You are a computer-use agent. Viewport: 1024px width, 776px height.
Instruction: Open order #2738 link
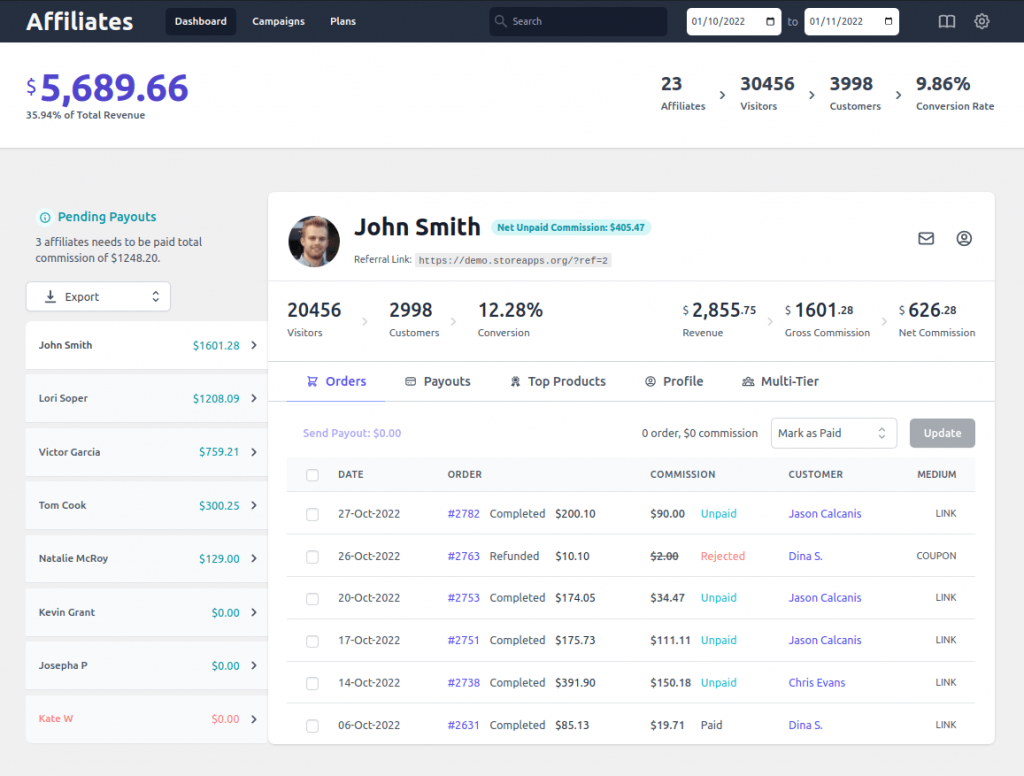(463, 682)
